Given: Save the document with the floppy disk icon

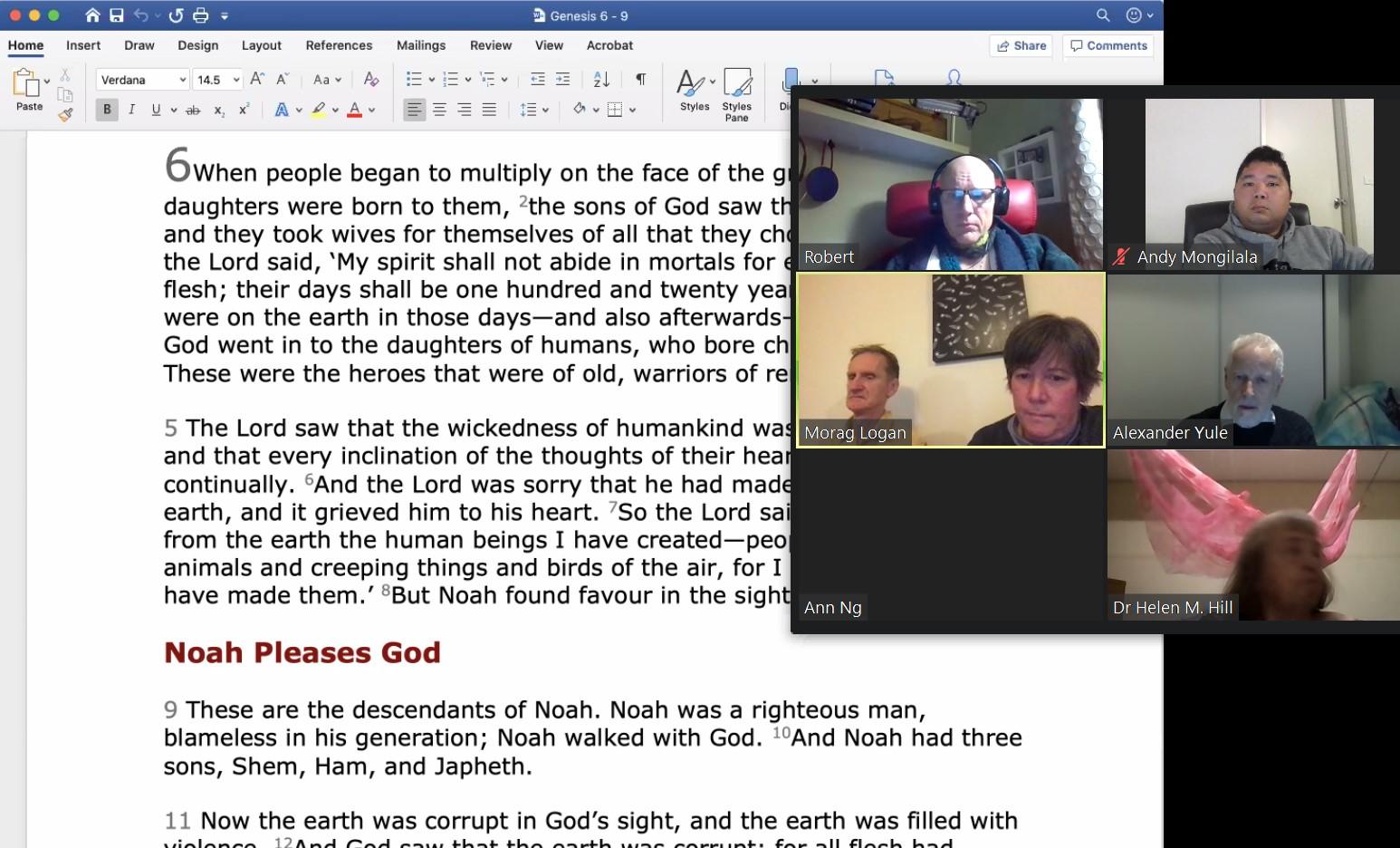Looking at the screenshot, I should pyautogui.click(x=117, y=15).
